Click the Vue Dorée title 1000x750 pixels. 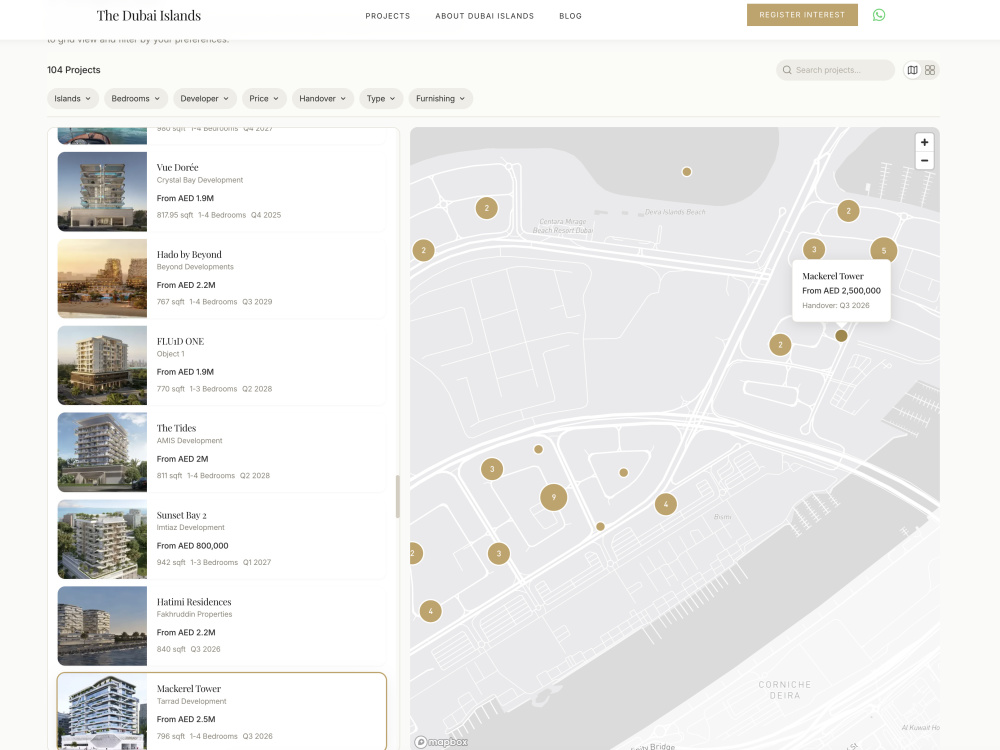177,167
